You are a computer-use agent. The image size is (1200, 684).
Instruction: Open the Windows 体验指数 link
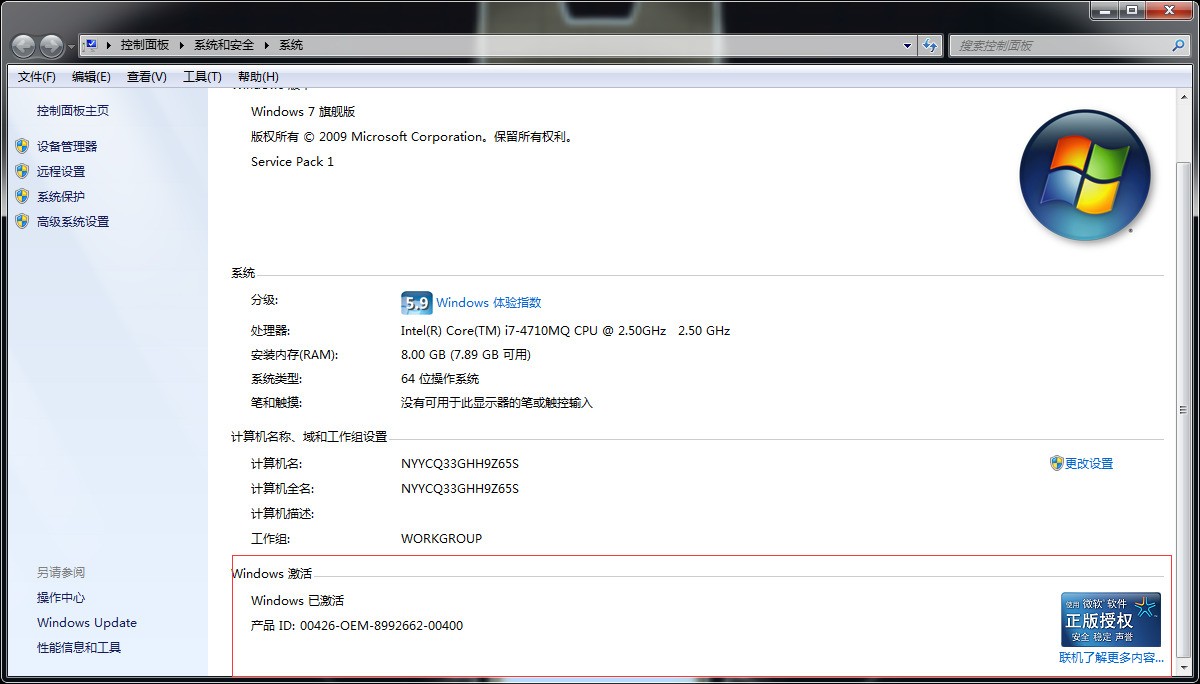(488, 303)
